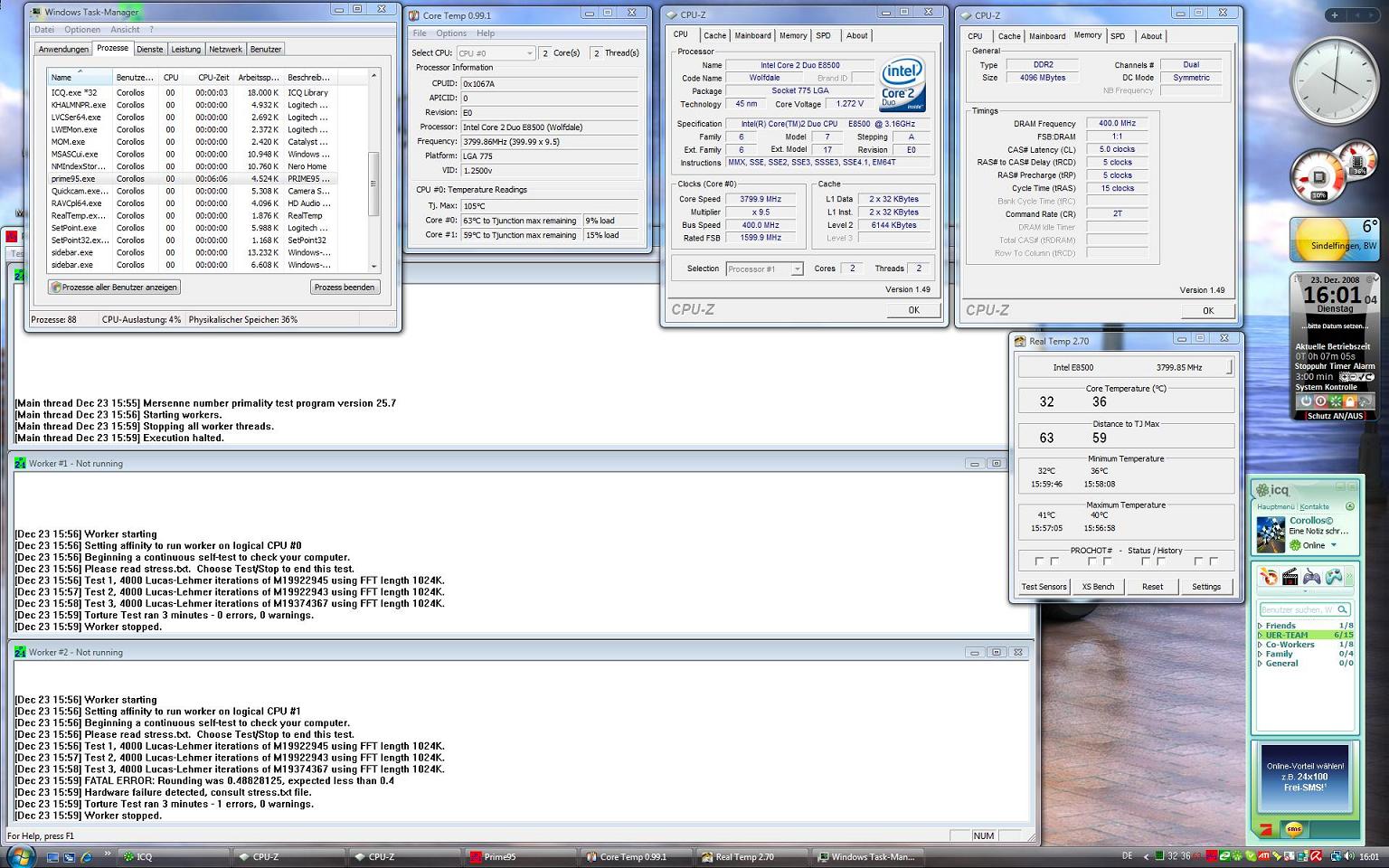Expand more ICQ toolbar icons chevron
Screen dimensions: 1389x868
coord(1350,577)
